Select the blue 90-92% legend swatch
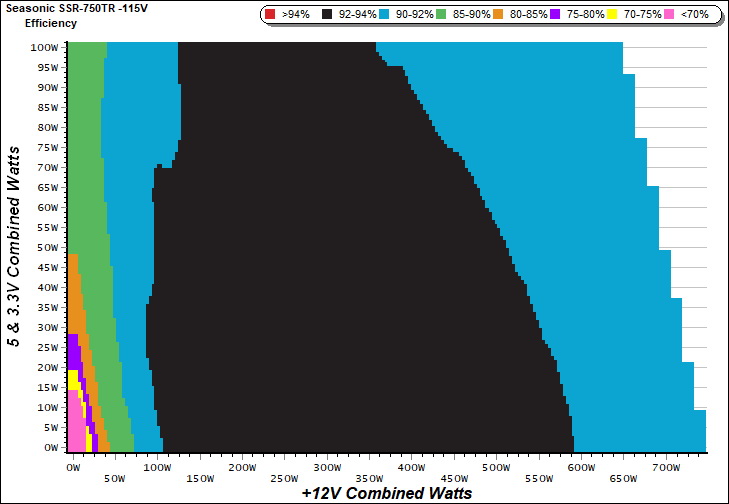Viewport: 729px width, 504px height. coord(387,15)
